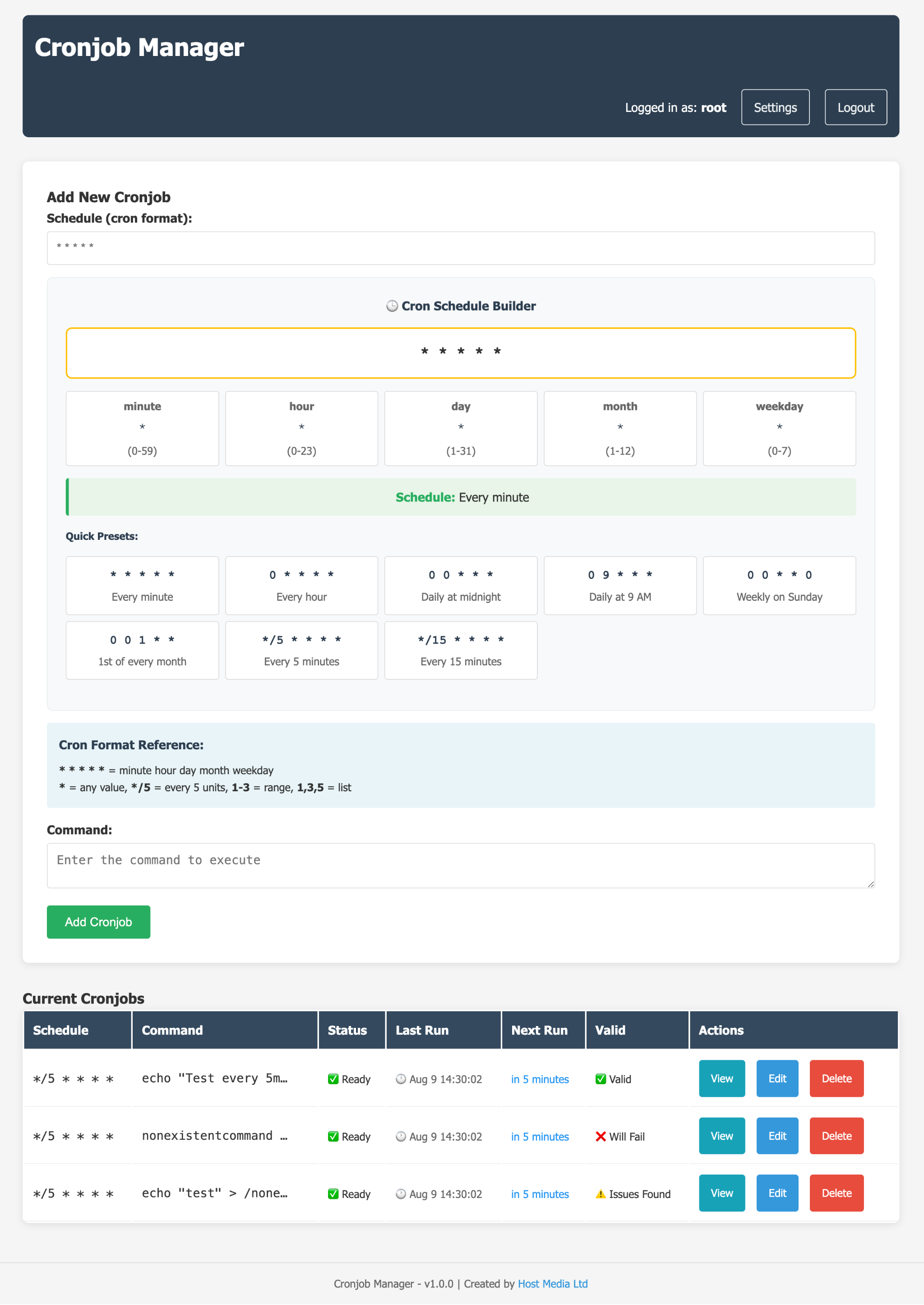
Task: Open the Host Media Ltd link in the footer
Action: 553,1283
